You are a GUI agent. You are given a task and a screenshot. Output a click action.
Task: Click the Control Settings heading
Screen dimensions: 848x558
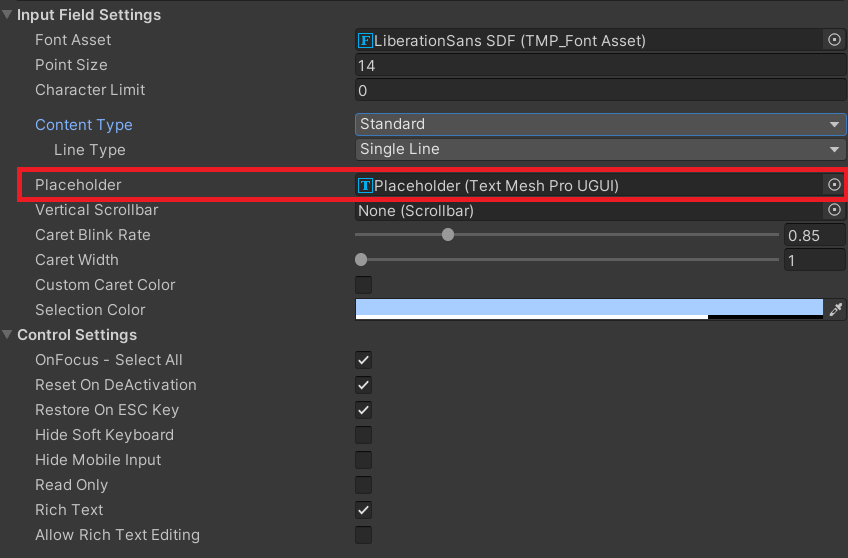(77, 335)
